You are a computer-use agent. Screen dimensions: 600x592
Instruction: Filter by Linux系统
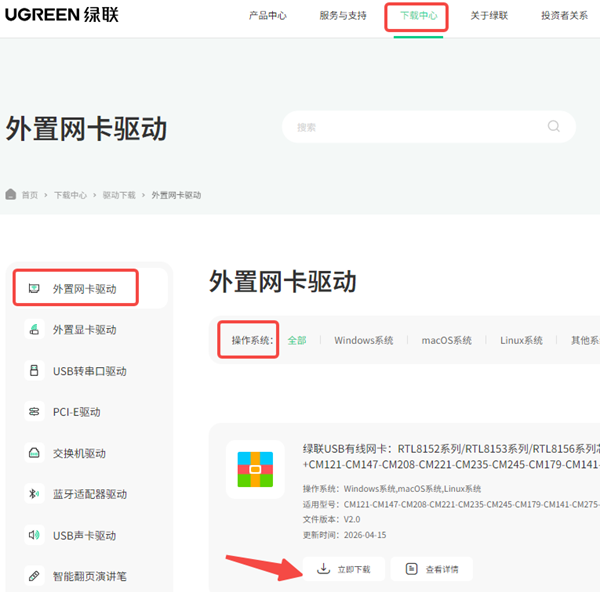[521, 340]
